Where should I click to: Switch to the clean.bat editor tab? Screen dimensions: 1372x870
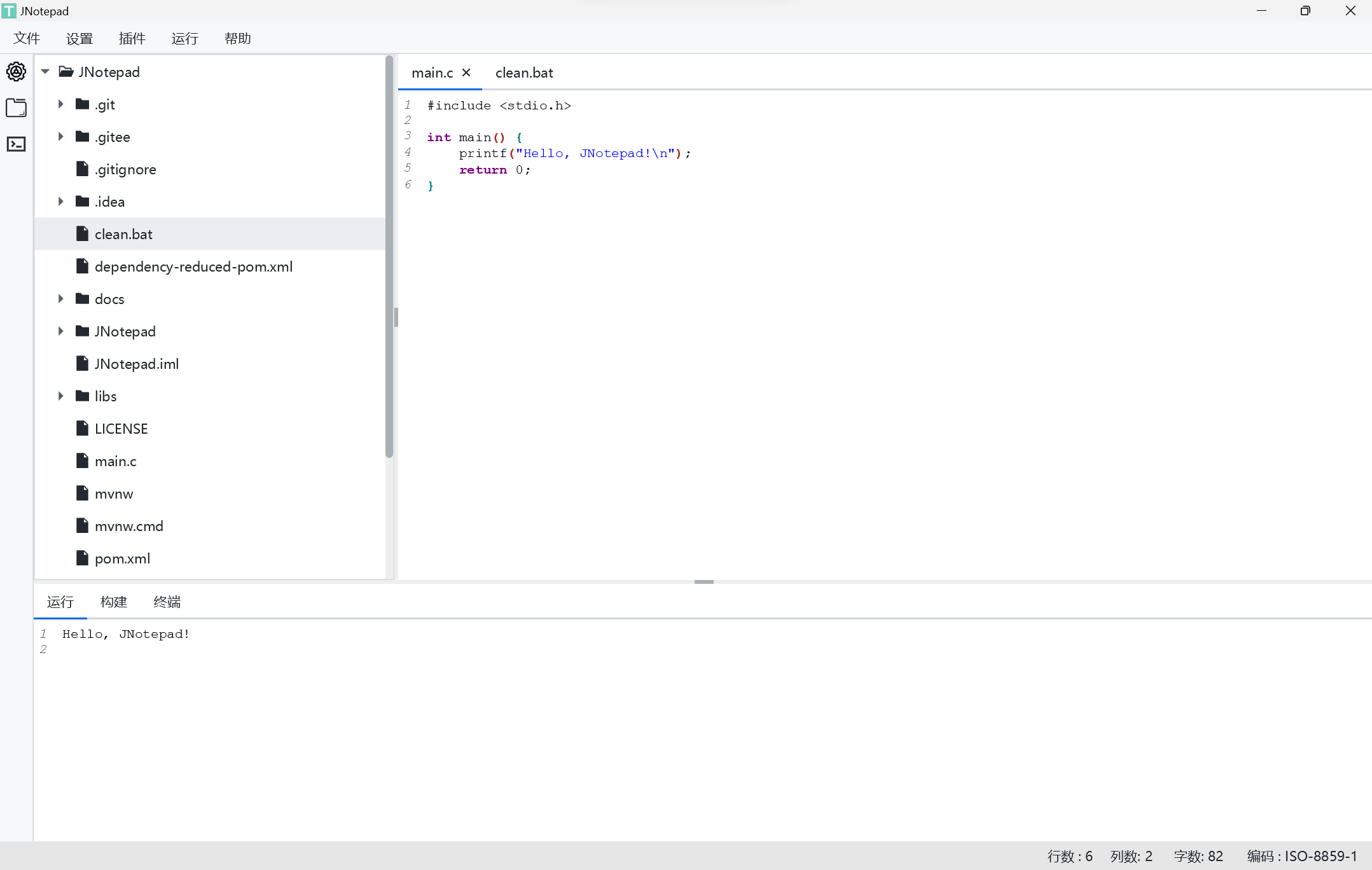[x=524, y=73]
